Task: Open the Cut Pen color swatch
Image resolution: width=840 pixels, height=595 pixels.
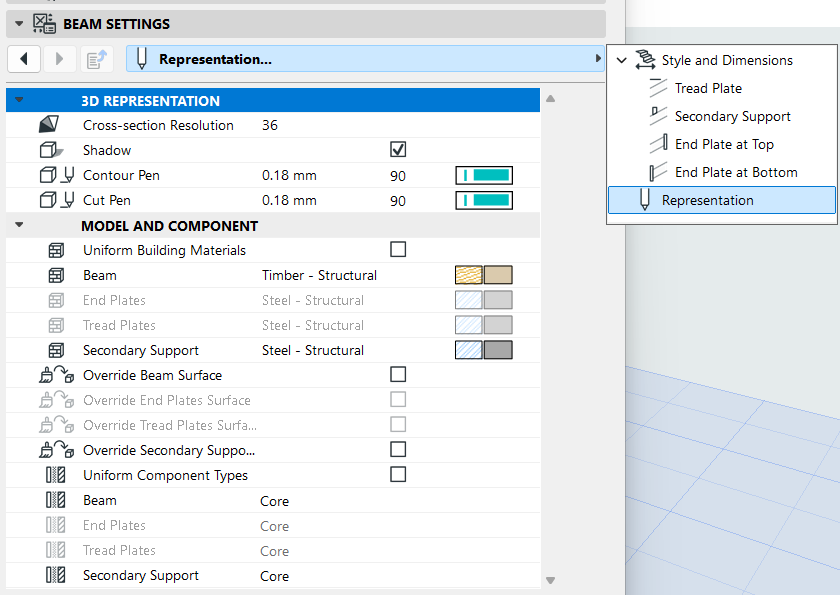Action: [x=484, y=200]
